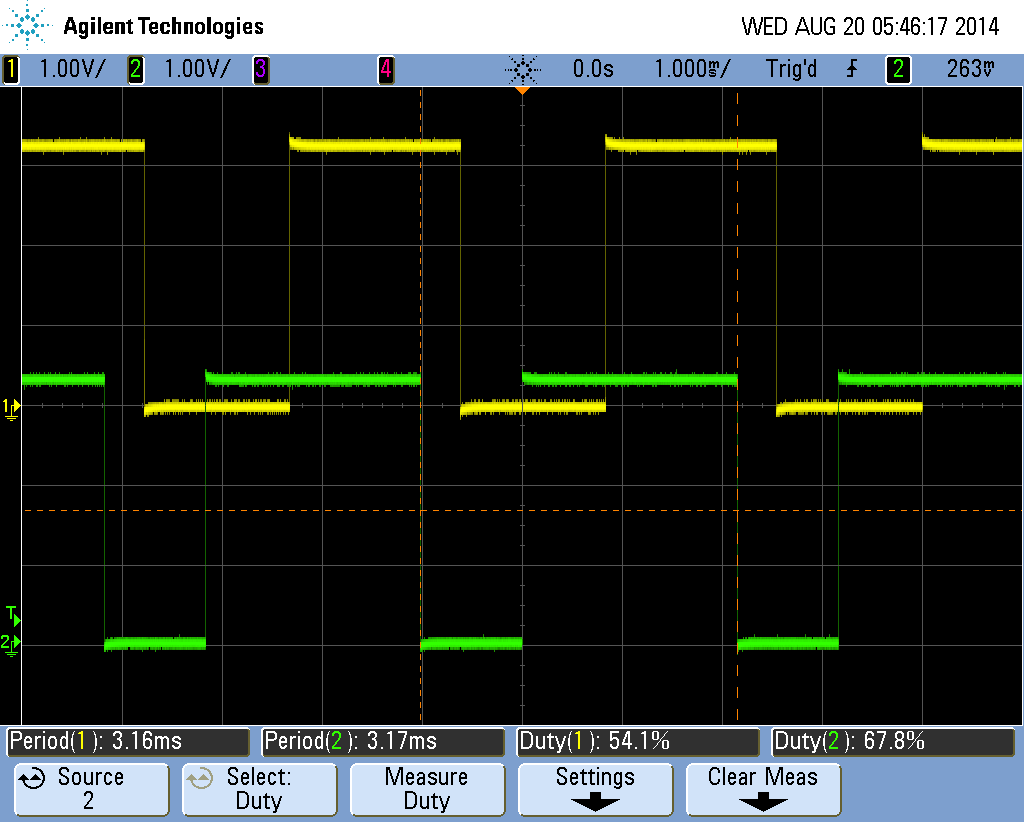1024x822 pixels.
Task: Click the Channel 1 ground reference marker
Action: coord(10,407)
